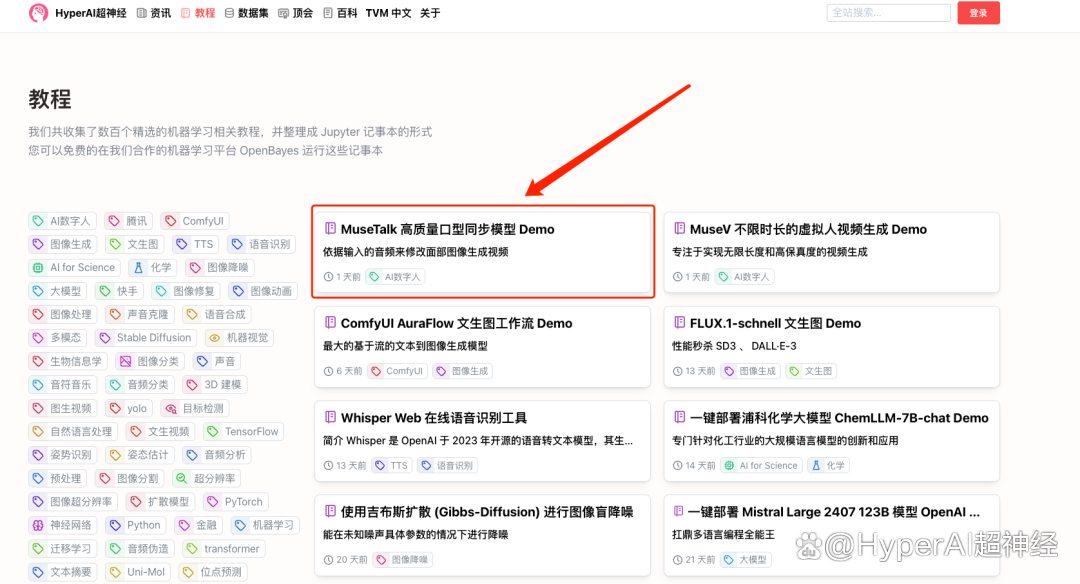Click the 图像降噪 tag on the Gibbs-Diffusion card
1080x584 pixels.
click(403, 560)
